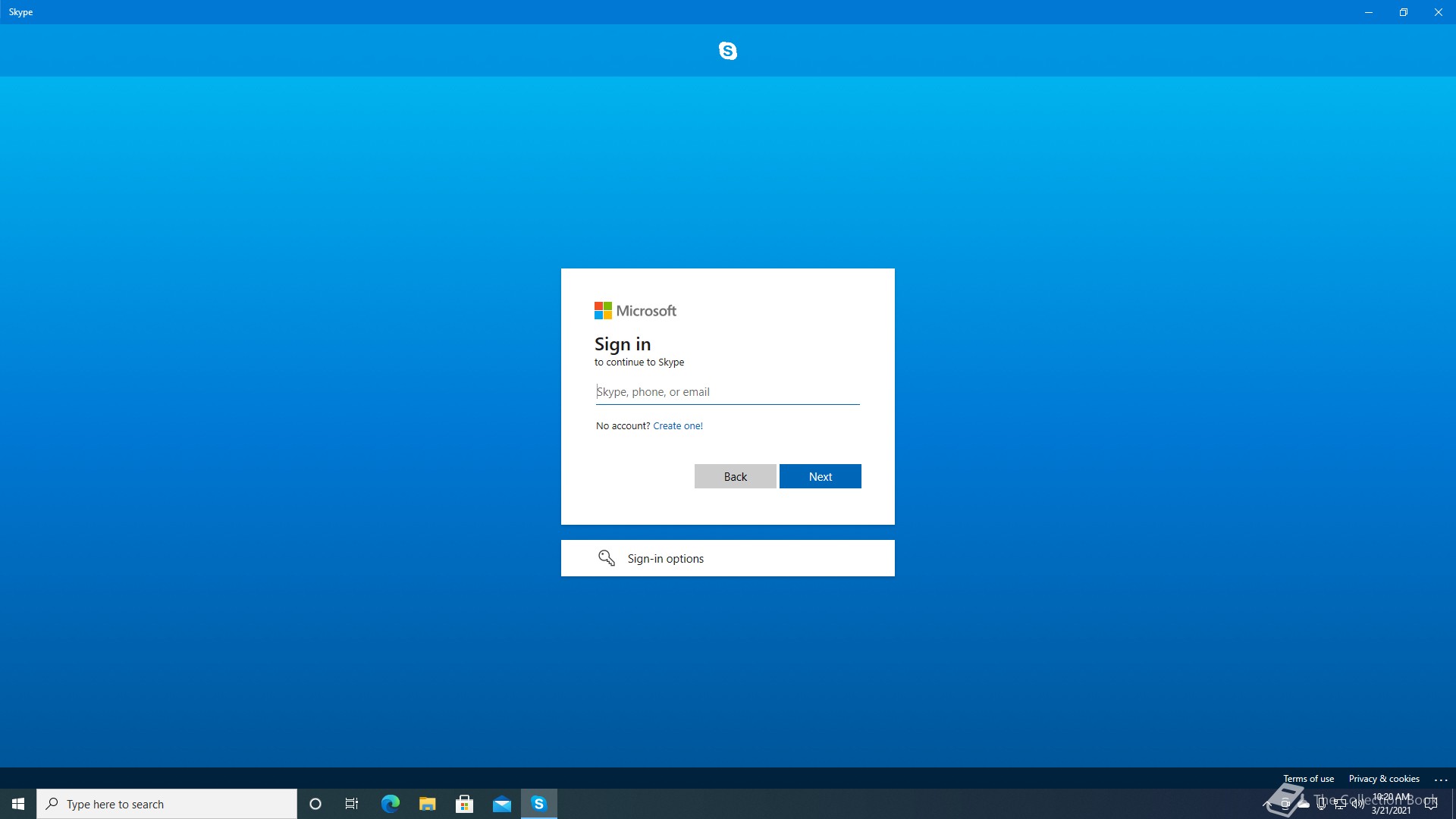Open Skype from the taskbar
This screenshot has height=819, width=1456.
[538, 804]
